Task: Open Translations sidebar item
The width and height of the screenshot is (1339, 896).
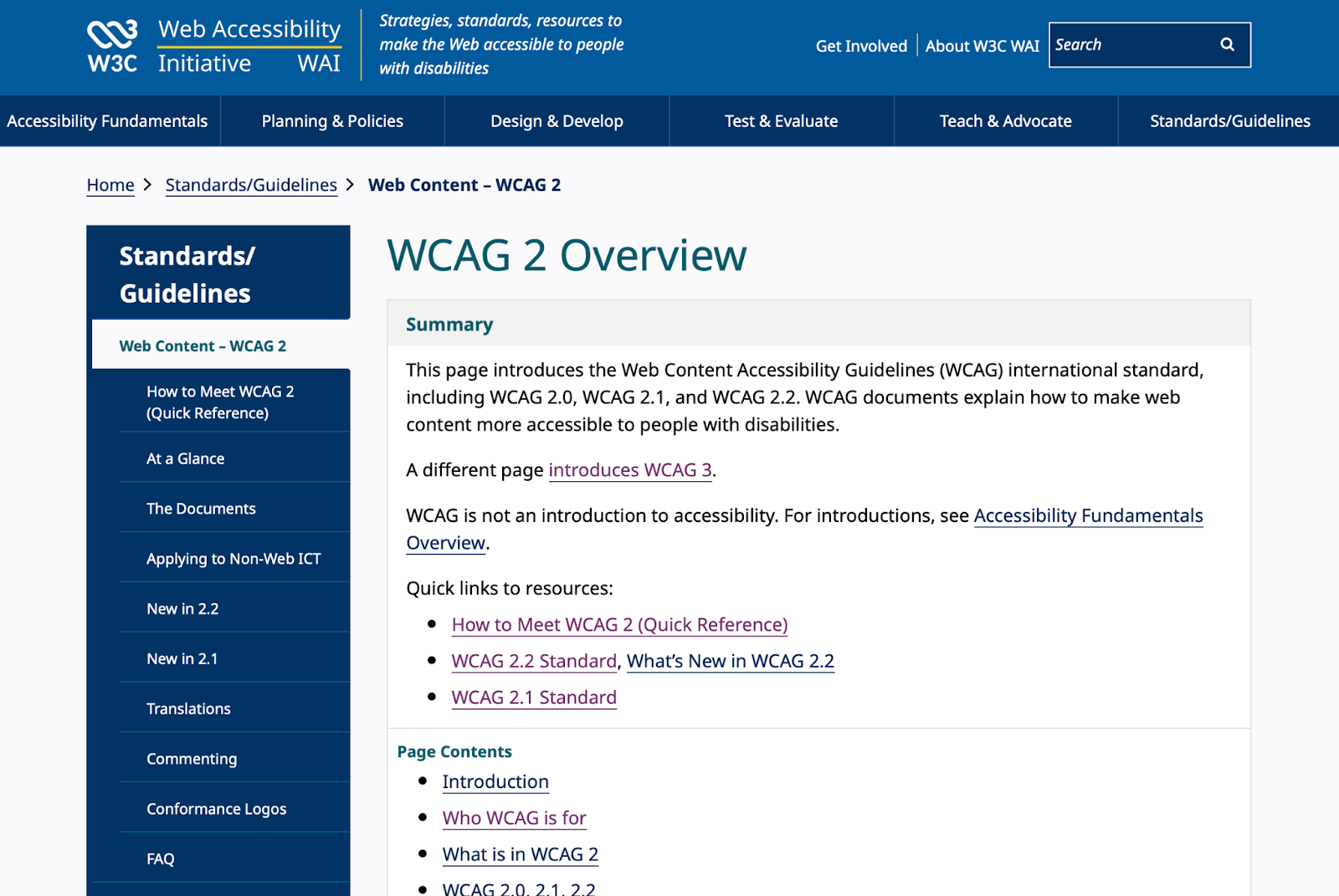Action: point(234,709)
